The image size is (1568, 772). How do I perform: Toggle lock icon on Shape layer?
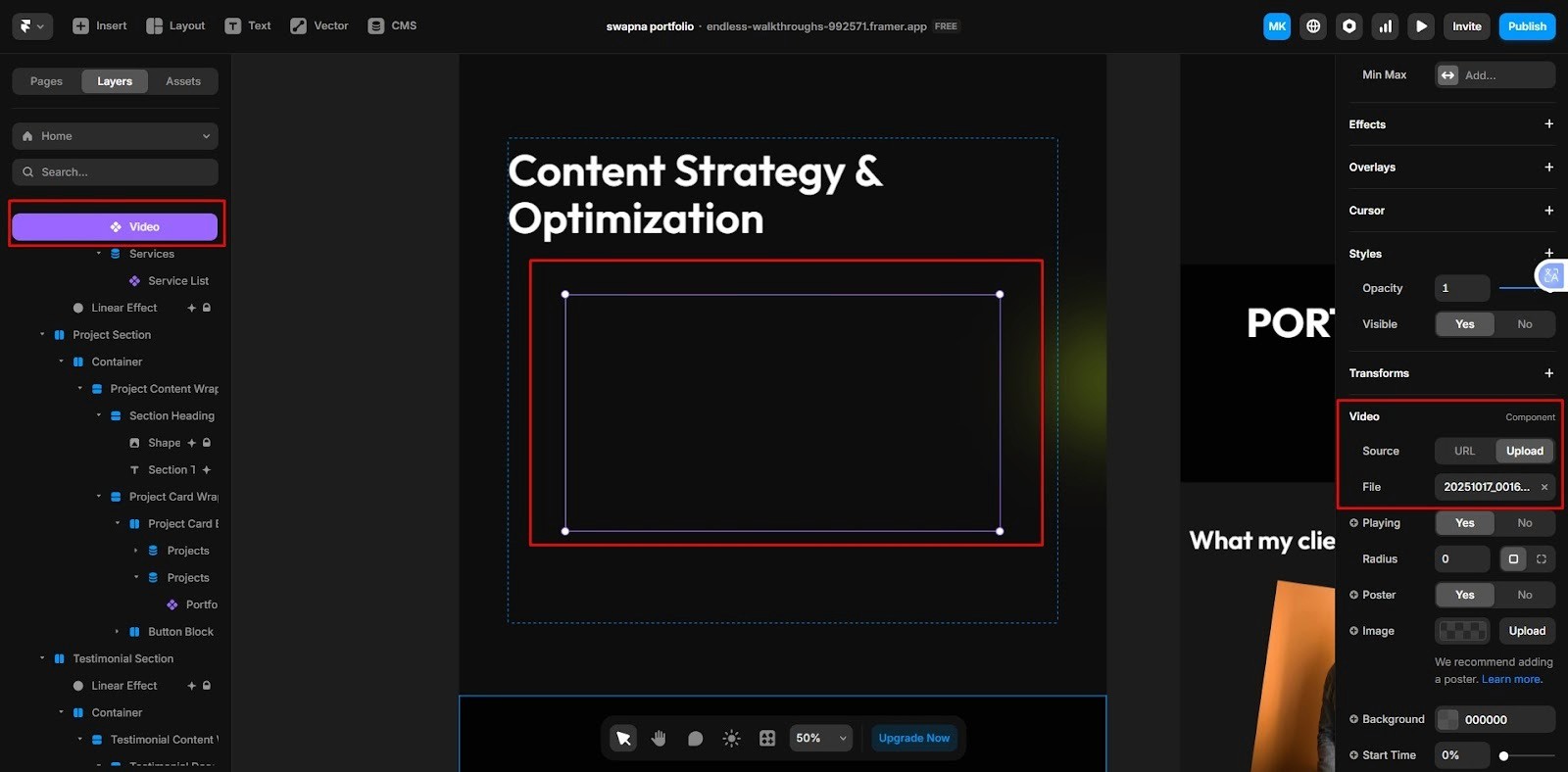click(207, 443)
